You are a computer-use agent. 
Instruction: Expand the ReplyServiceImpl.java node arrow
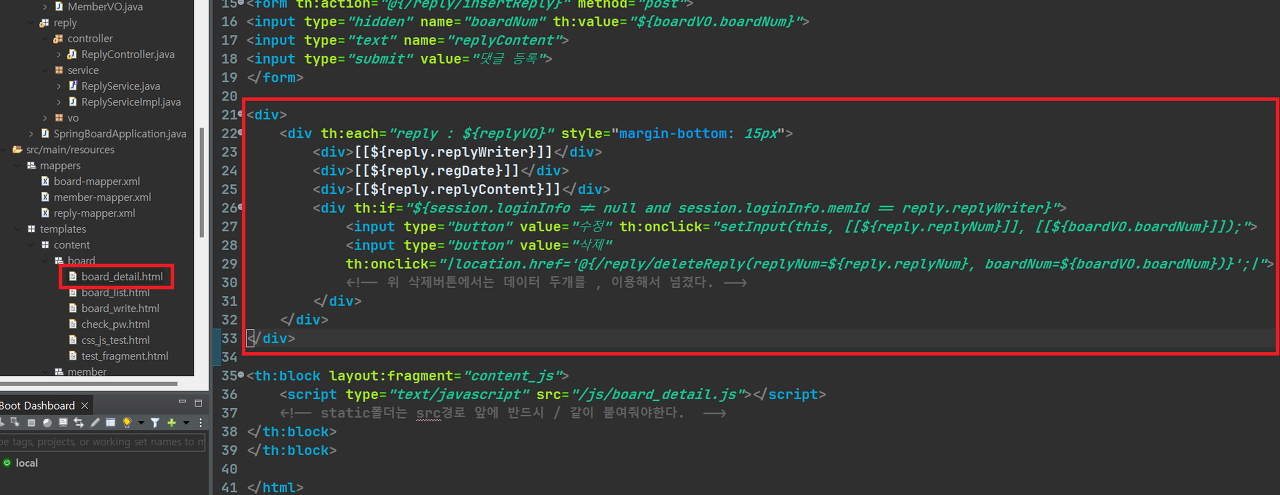click(x=58, y=102)
